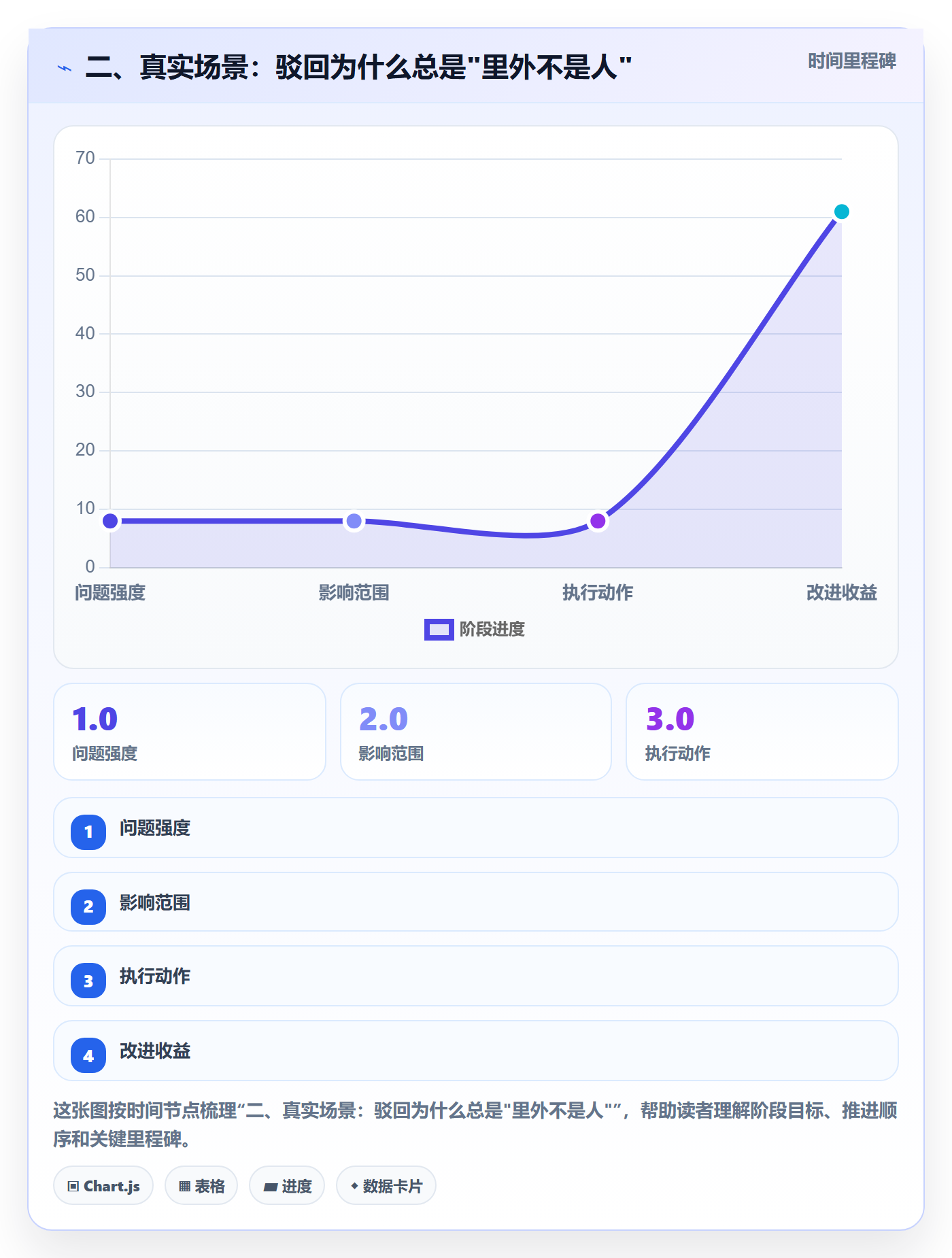This screenshot has height=1258, width=952.
Task: Click the number 3 badge for 执行动作
Action: pyautogui.click(x=88, y=981)
